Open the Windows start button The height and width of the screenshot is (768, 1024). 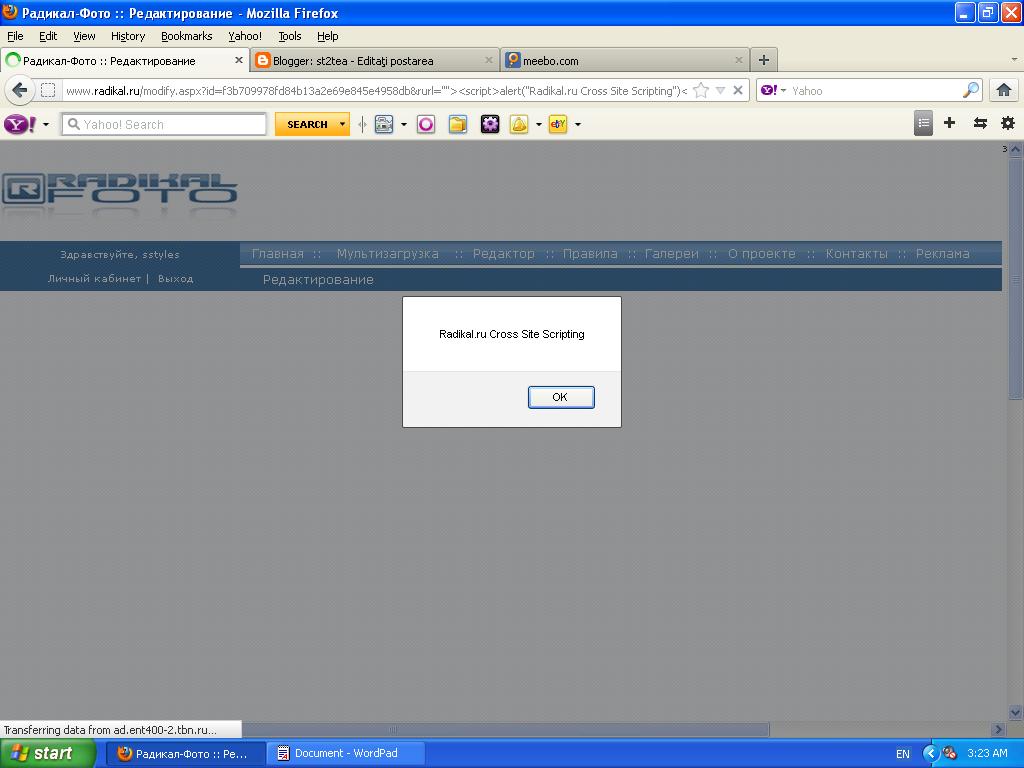(48, 753)
